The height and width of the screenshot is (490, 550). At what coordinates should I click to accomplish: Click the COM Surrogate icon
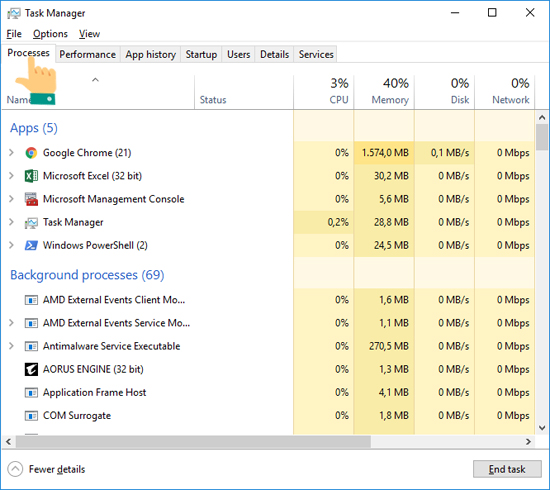click(31, 416)
